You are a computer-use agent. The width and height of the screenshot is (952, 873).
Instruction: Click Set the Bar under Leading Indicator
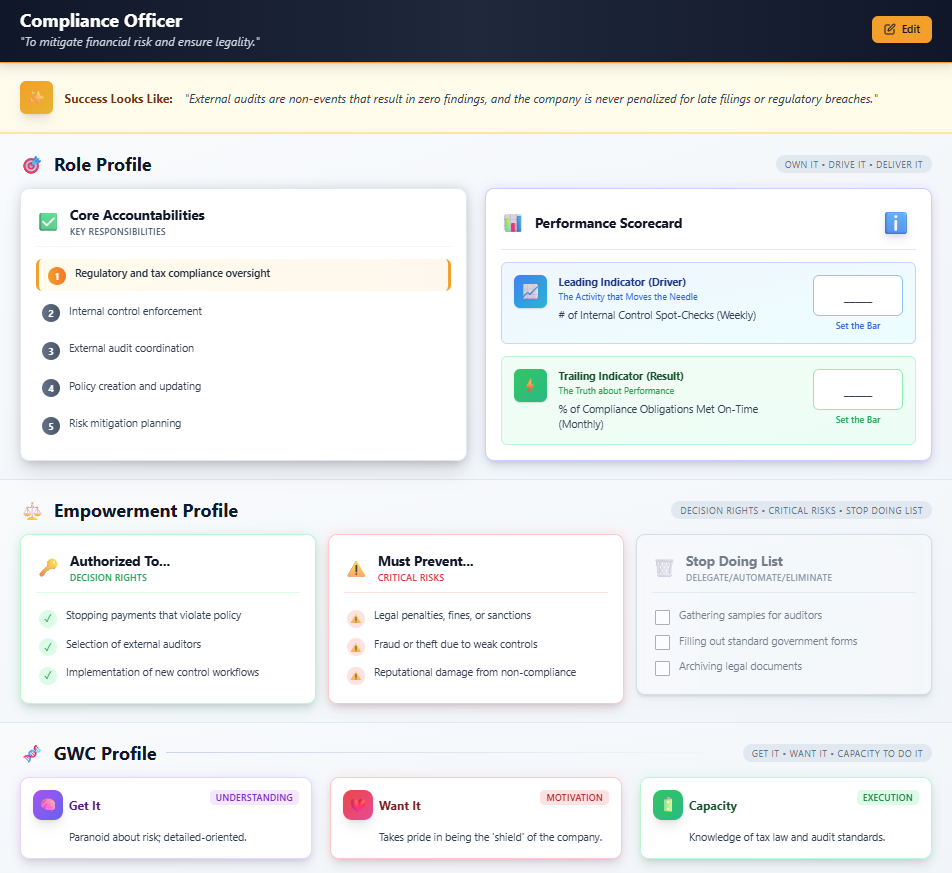coord(857,326)
